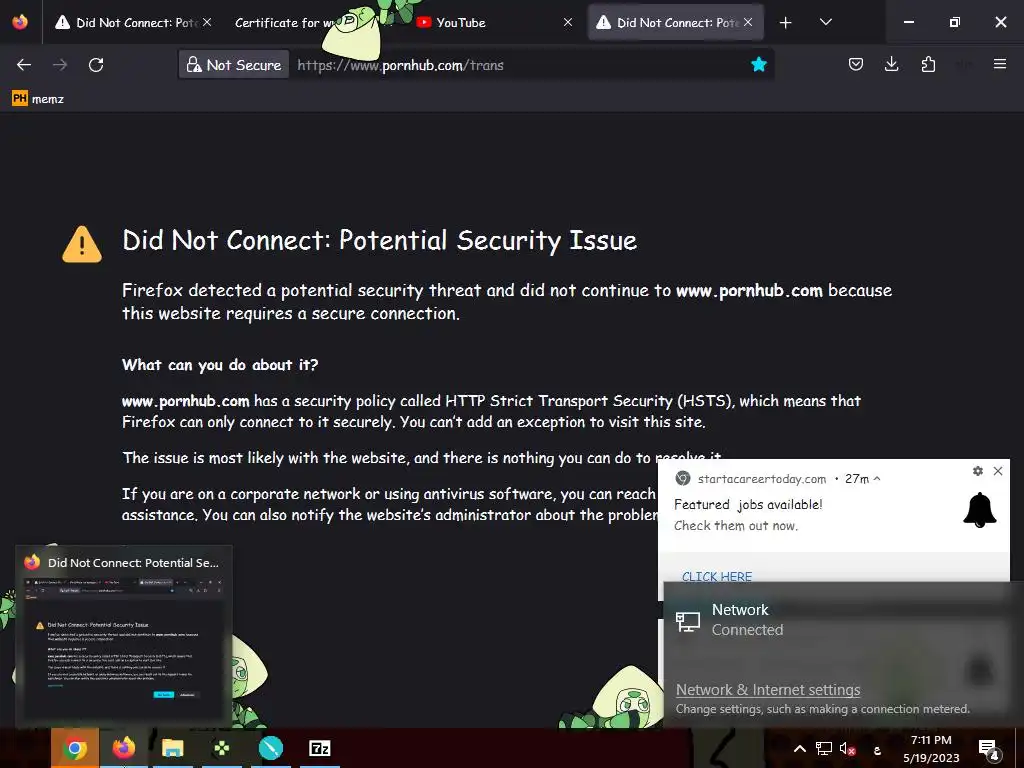Click the notification bell image

[x=980, y=510]
